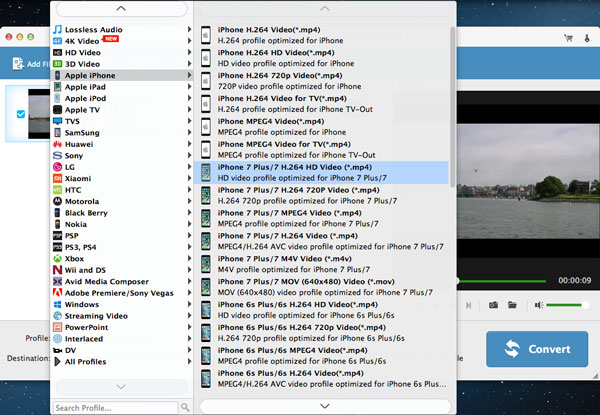Choose iPhone 6s Plus/6s H.264 HD Video profile

[x=323, y=310]
